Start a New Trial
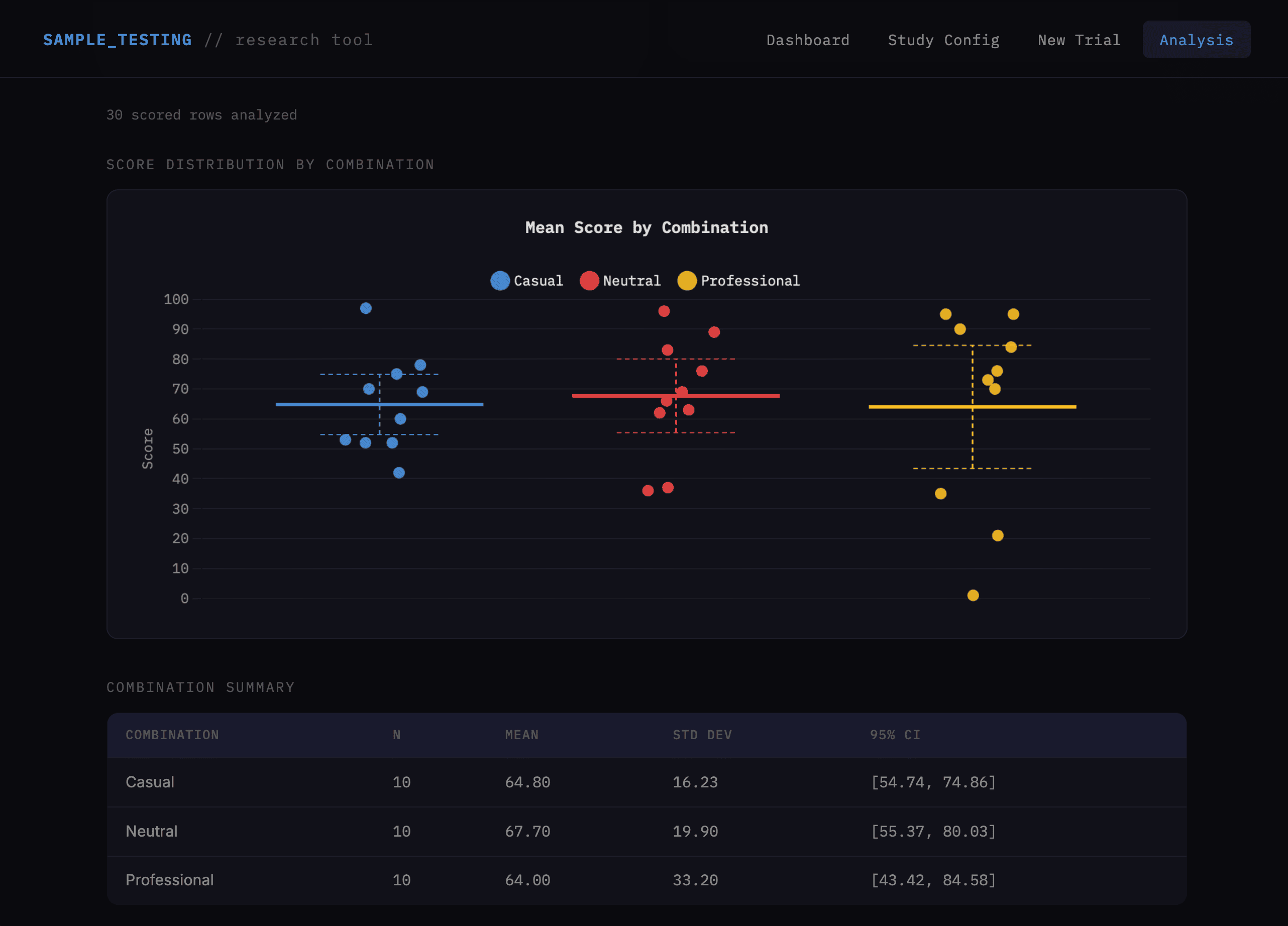Image resolution: width=1288 pixels, height=926 pixels. pyautogui.click(x=1079, y=39)
